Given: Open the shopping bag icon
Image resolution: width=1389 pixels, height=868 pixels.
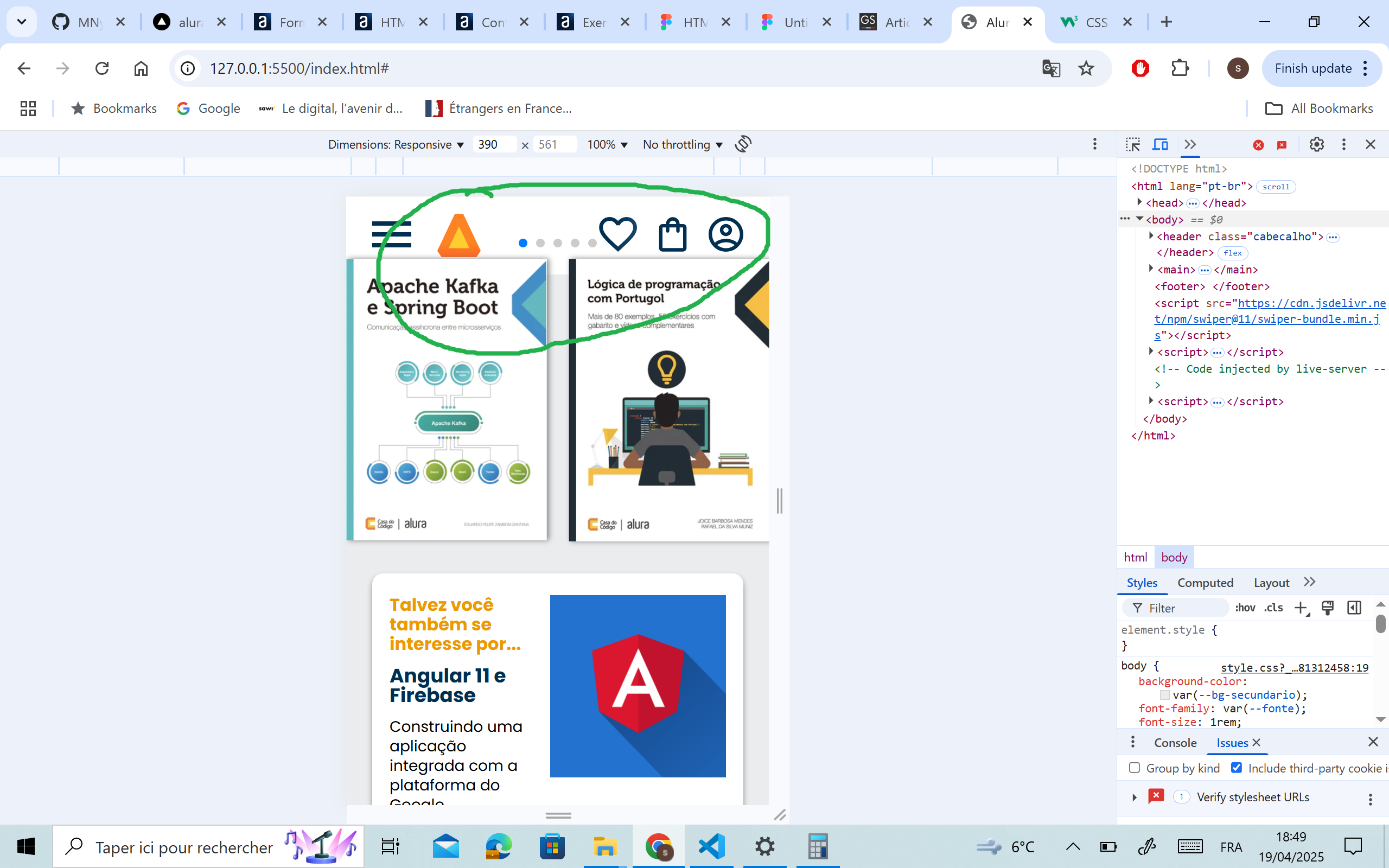Looking at the screenshot, I should coord(673,234).
